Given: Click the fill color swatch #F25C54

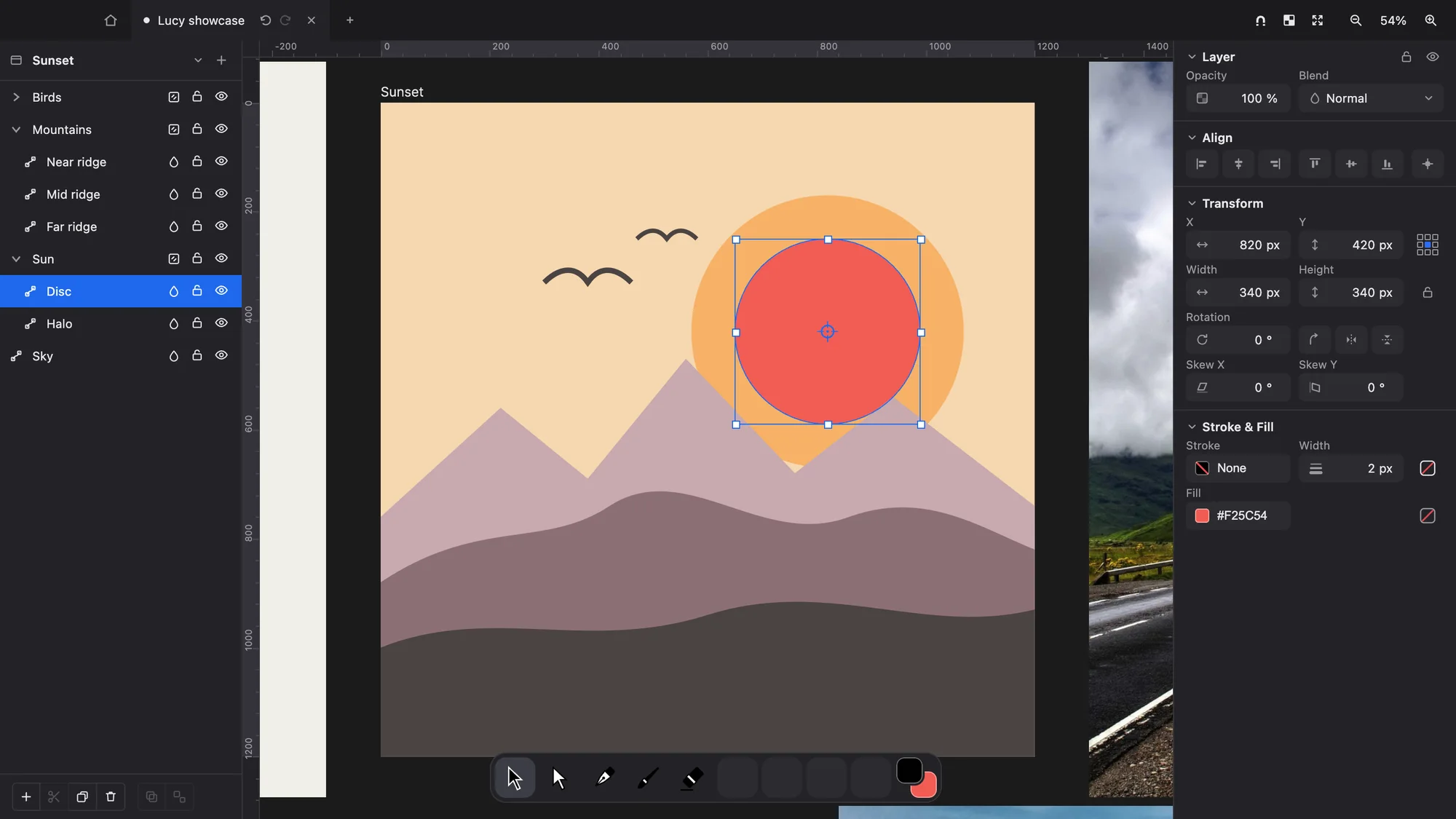Looking at the screenshot, I should coord(1202,515).
